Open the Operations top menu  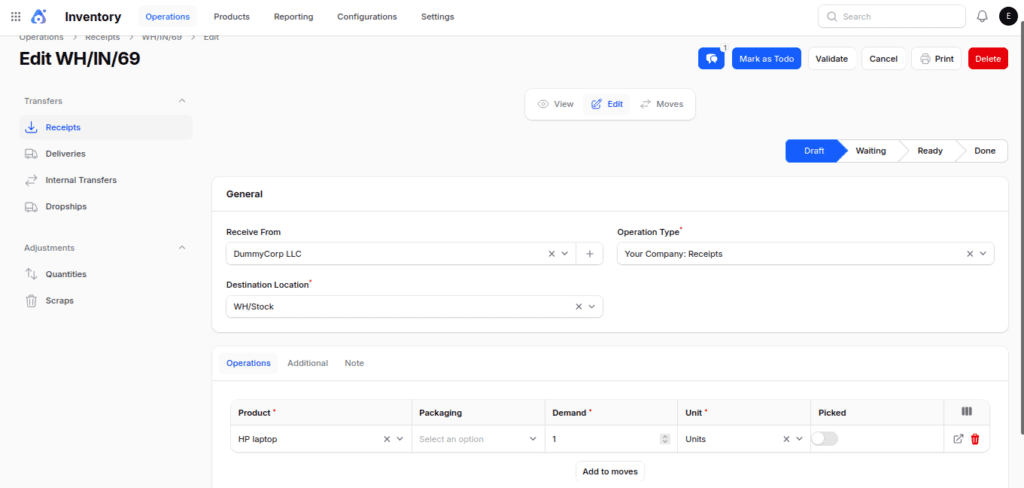tap(168, 16)
